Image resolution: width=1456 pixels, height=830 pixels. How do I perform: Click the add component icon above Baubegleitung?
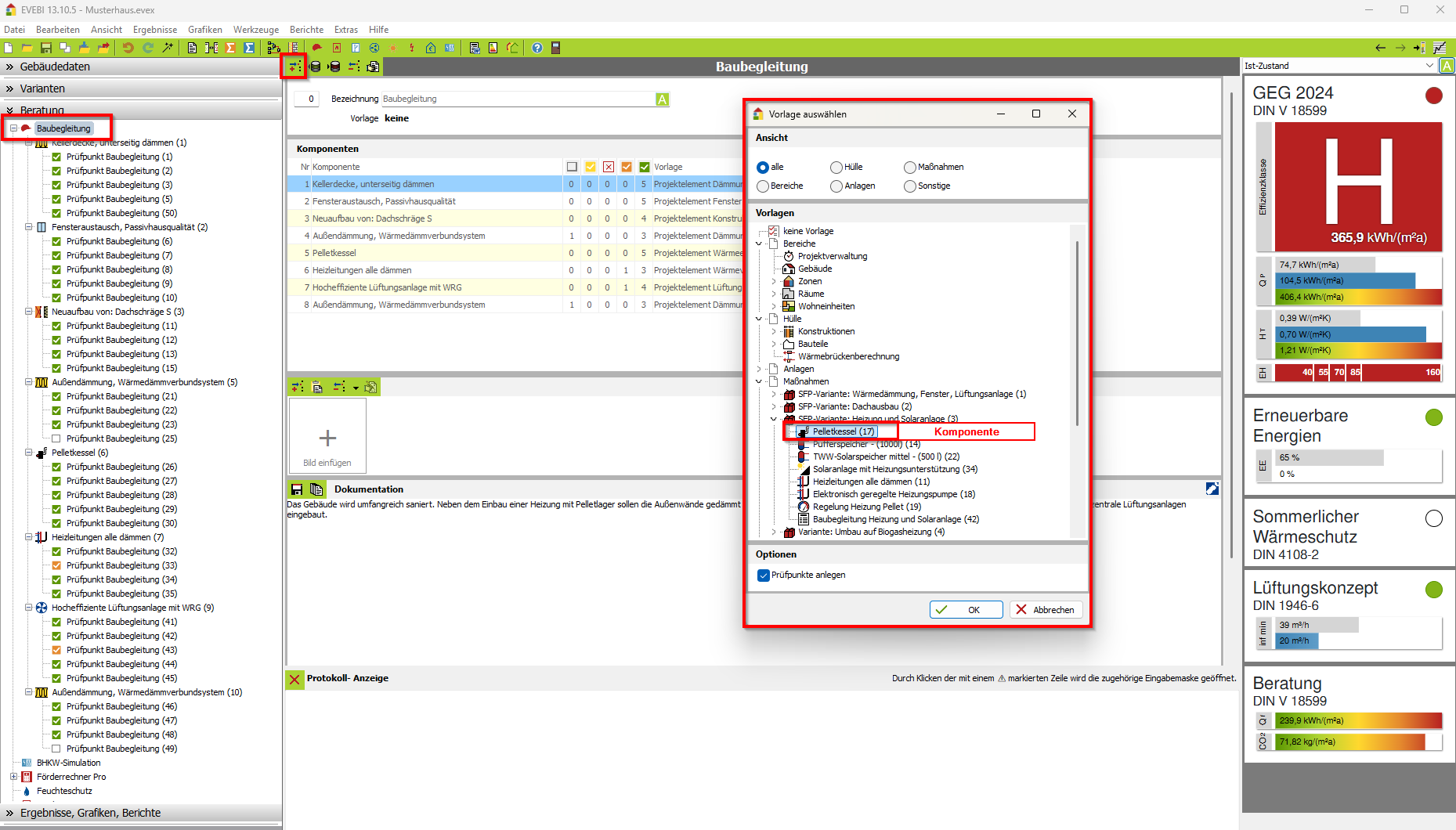click(294, 67)
